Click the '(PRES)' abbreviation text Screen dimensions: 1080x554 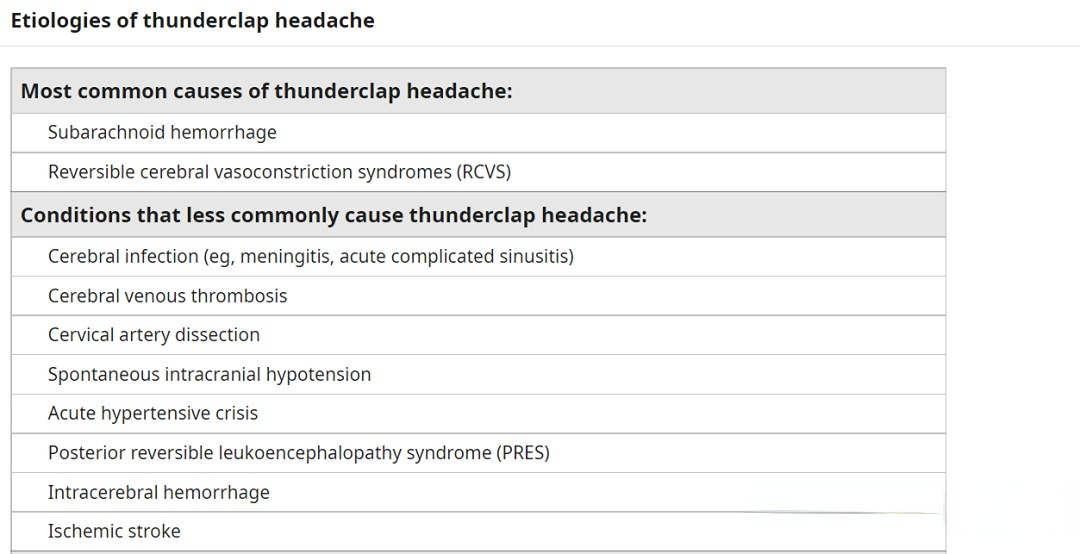coord(523,453)
